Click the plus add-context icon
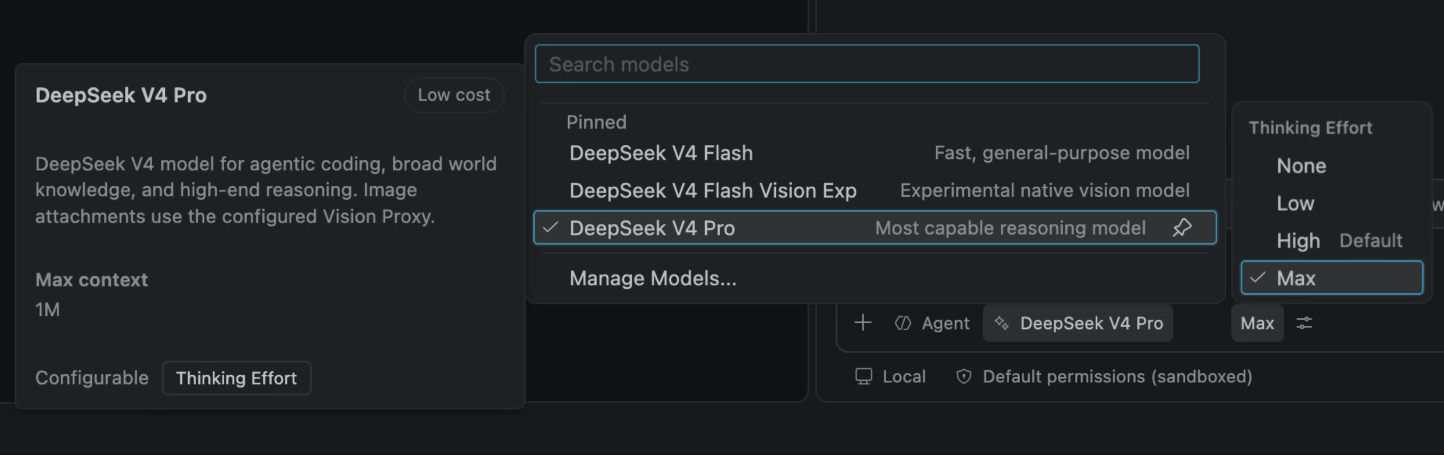 pos(863,323)
